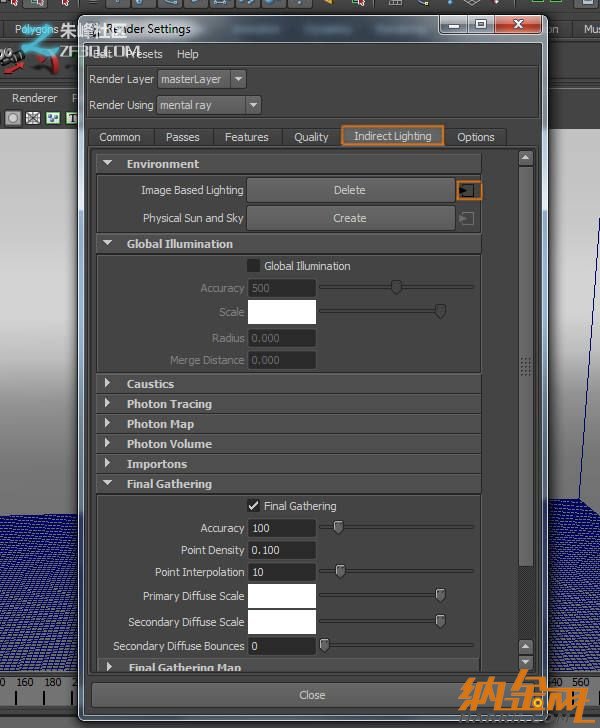Click the Image Based Lighting node link icon

[469, 190]
